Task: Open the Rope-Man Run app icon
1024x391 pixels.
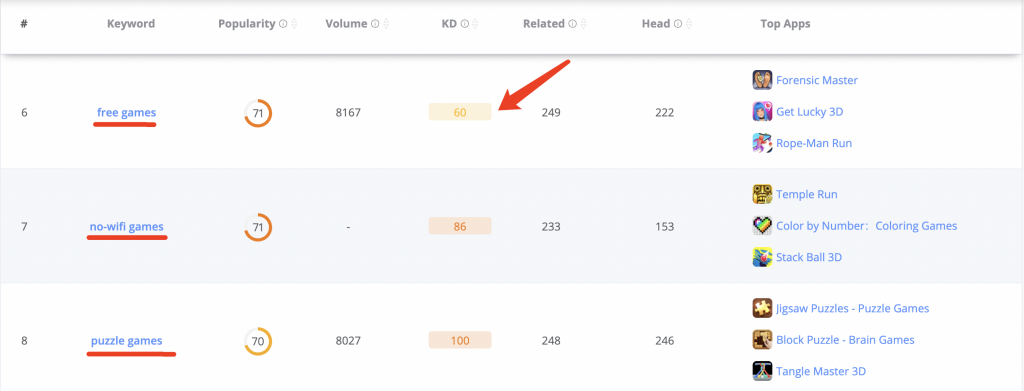Action: point(762,143)
